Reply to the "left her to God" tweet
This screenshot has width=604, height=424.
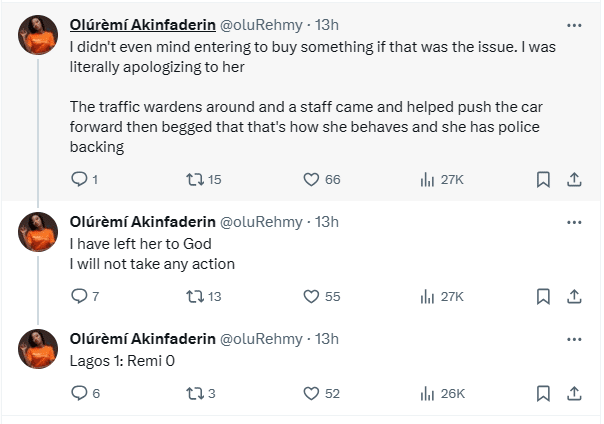point(80,296)
